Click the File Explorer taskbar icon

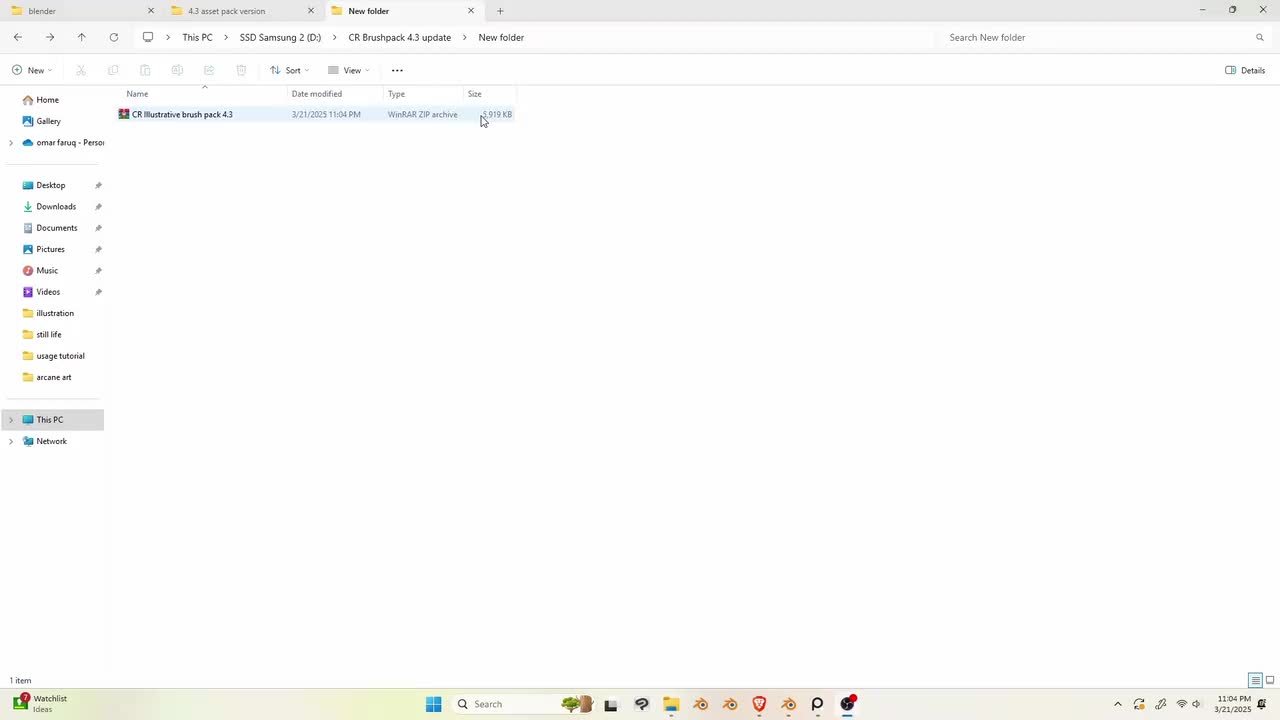(x=671, y=704)
